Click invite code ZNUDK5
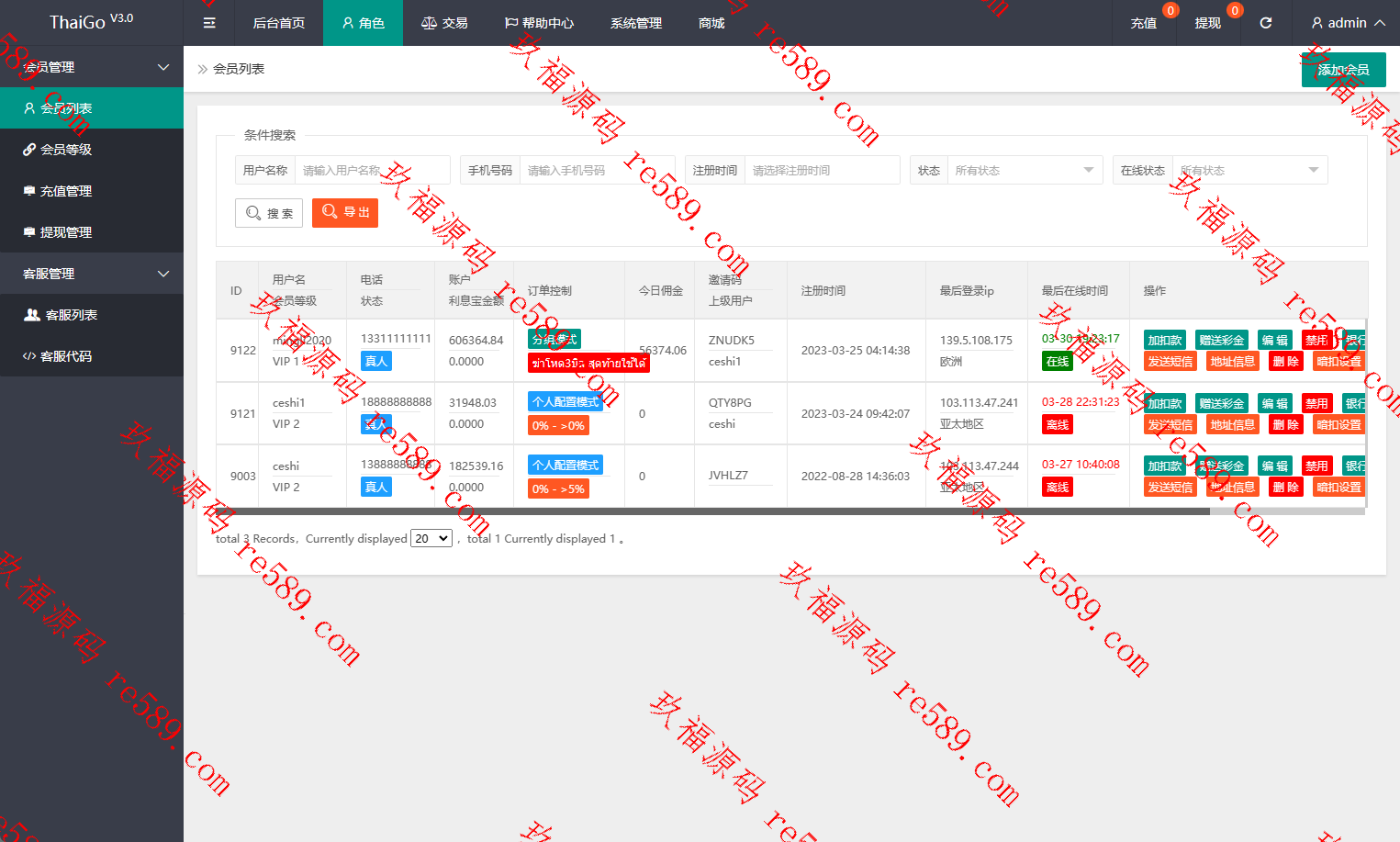This screenshot has height=842, width=1400. [x=732, y=340]
